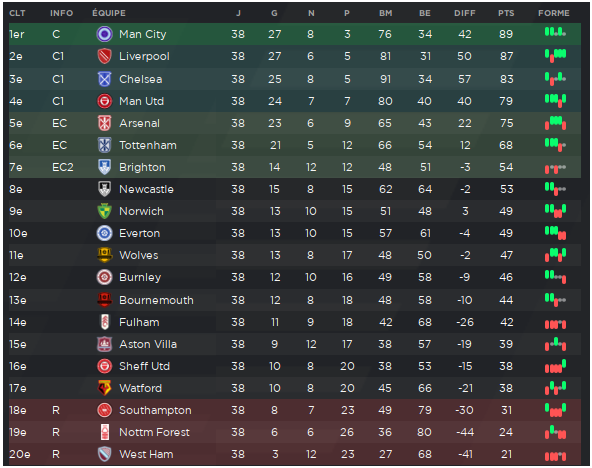This screenshot has height=468, width=592.
Task: Click the Watford crest icon
Action: (105, 388)
